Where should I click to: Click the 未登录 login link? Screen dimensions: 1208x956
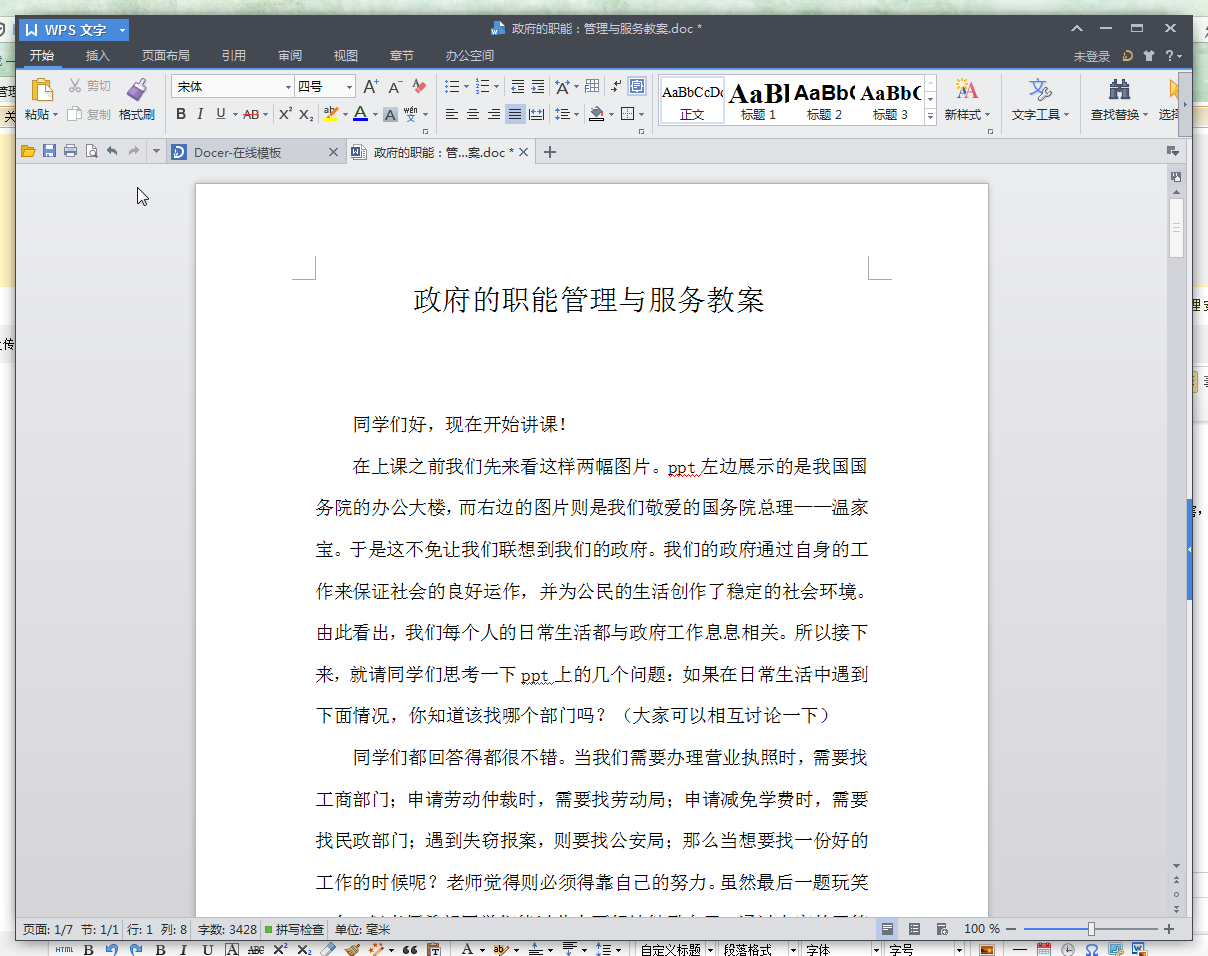[x=1092, y=57]
